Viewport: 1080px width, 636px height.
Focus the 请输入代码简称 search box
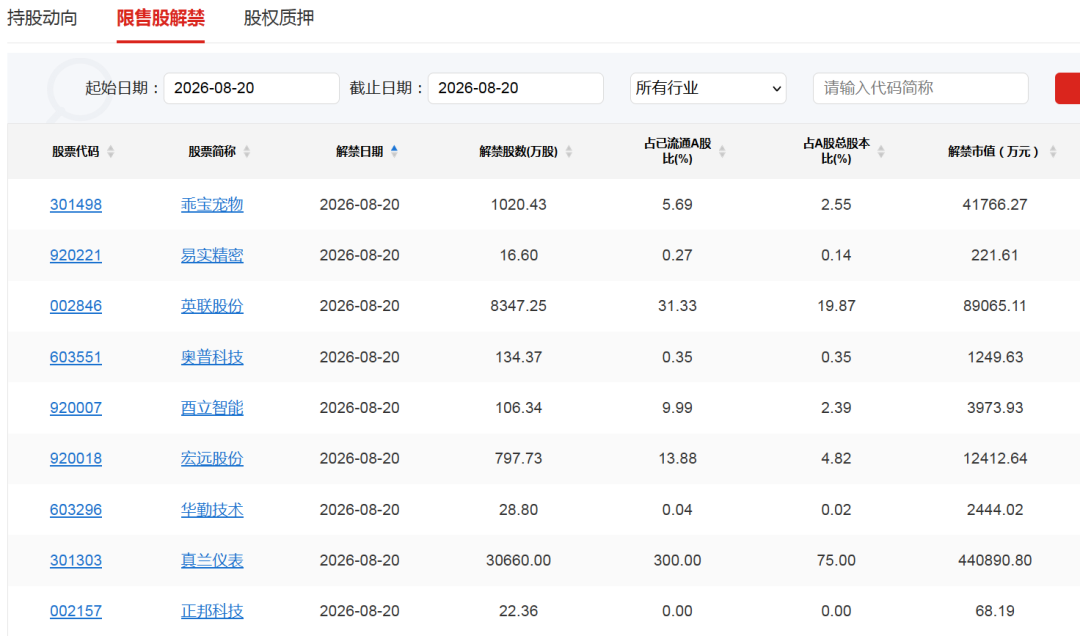[920, 88]
